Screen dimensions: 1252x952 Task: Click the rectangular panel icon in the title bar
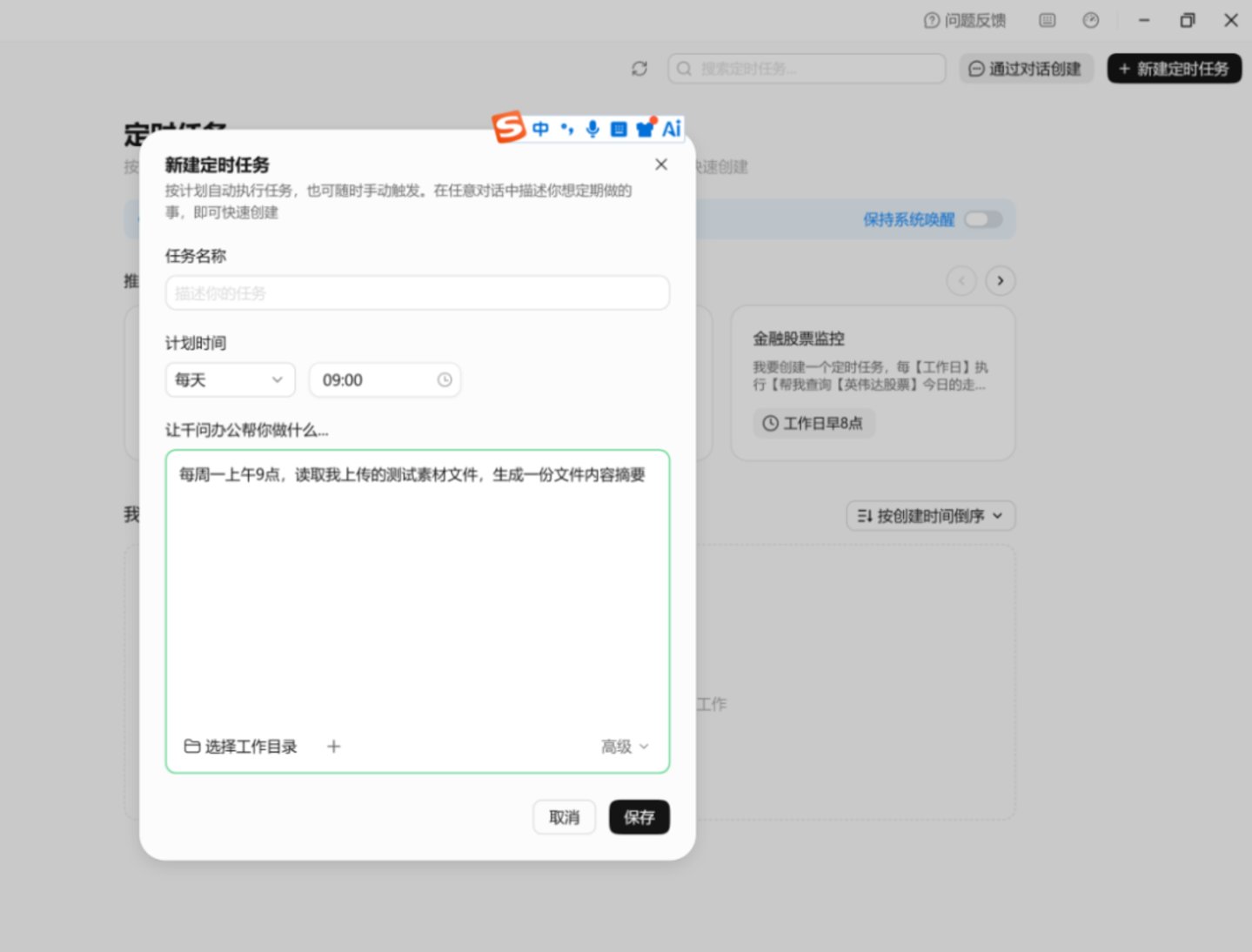pyautogui.click(x=1048, y=20)
